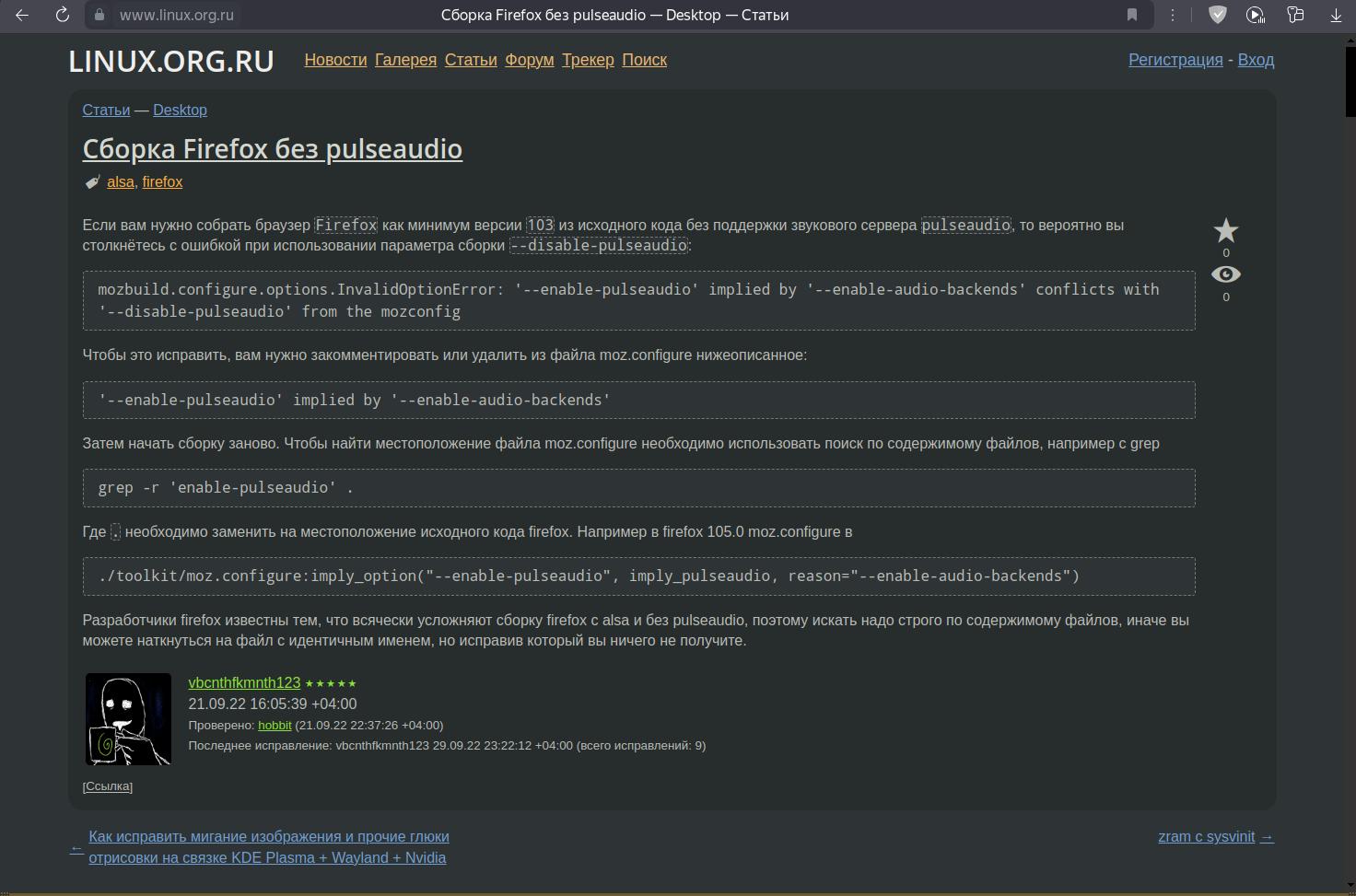Image resolution: width=1356 pixels, height=896 pixels.
Task: Open the AdGuard shield extension
Action: pyautogui.click(x=1218, y=15)
